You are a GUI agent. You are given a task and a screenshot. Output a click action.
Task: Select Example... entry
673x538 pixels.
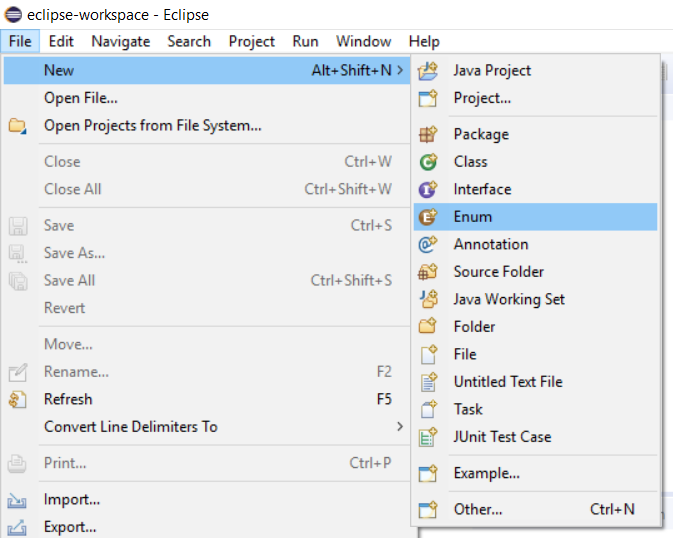[x=536, y=473]
